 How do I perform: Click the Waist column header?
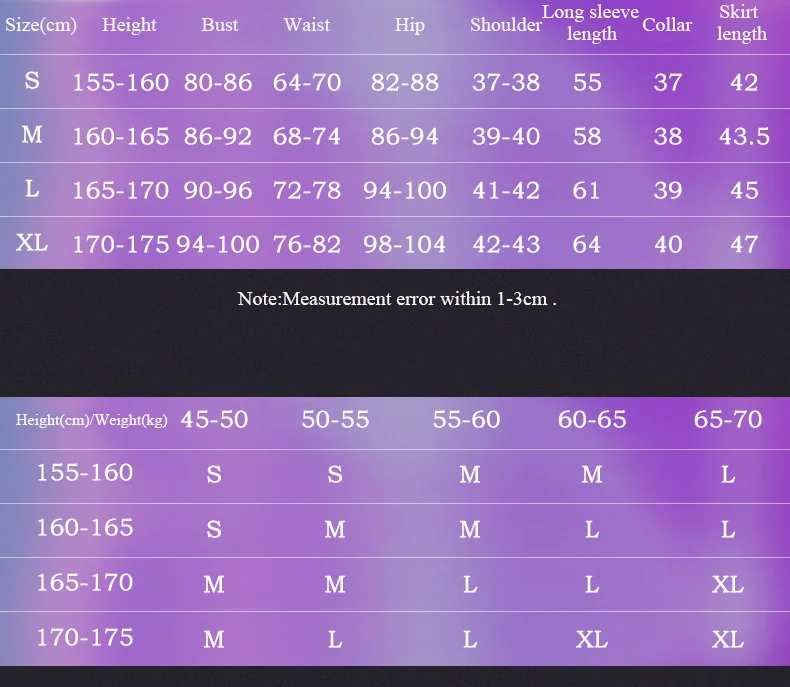pyautogui.click(x=306, y=25)
